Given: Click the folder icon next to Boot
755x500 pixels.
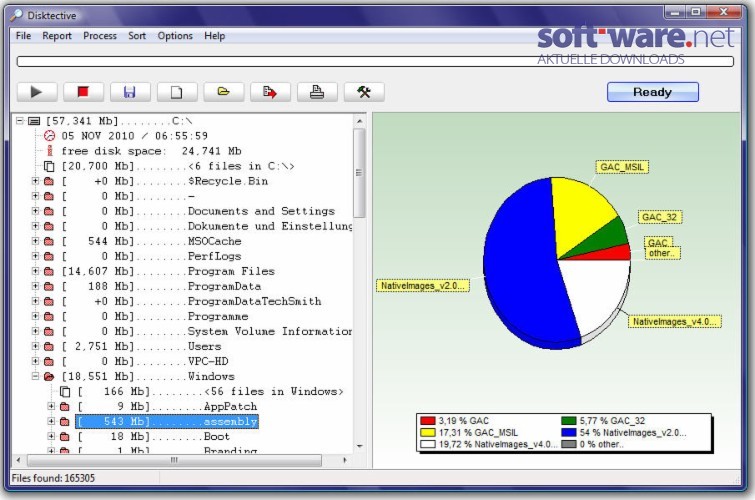Looking at the screenshot, I should point(65,436).
